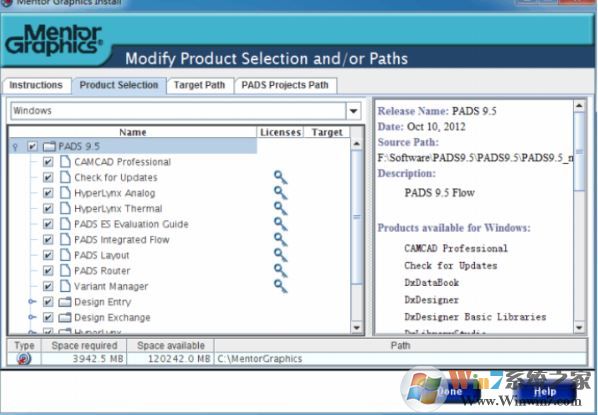Expand the Design Entry folder node

click(32, 302)
